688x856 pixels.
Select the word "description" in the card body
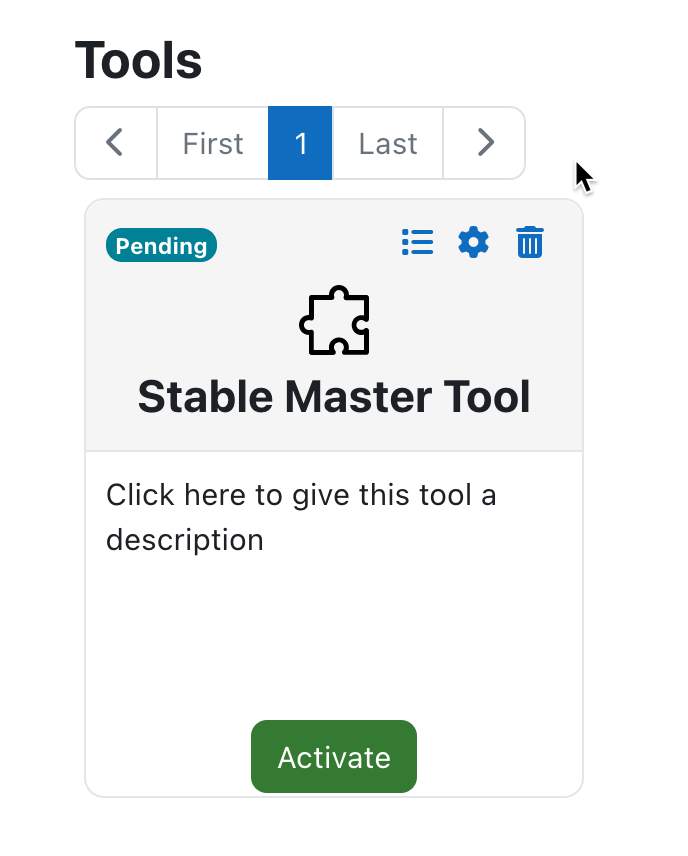pos(185,540)
